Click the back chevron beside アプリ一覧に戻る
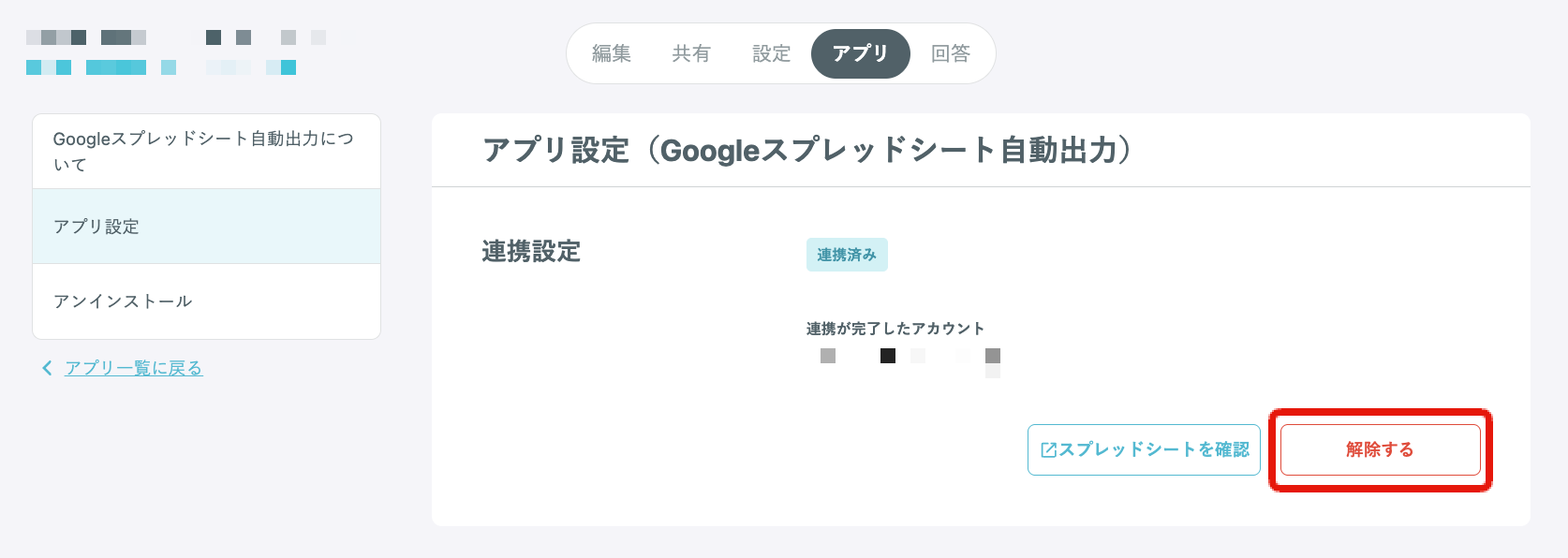The image size is (1568, 558). click(48, 368)
